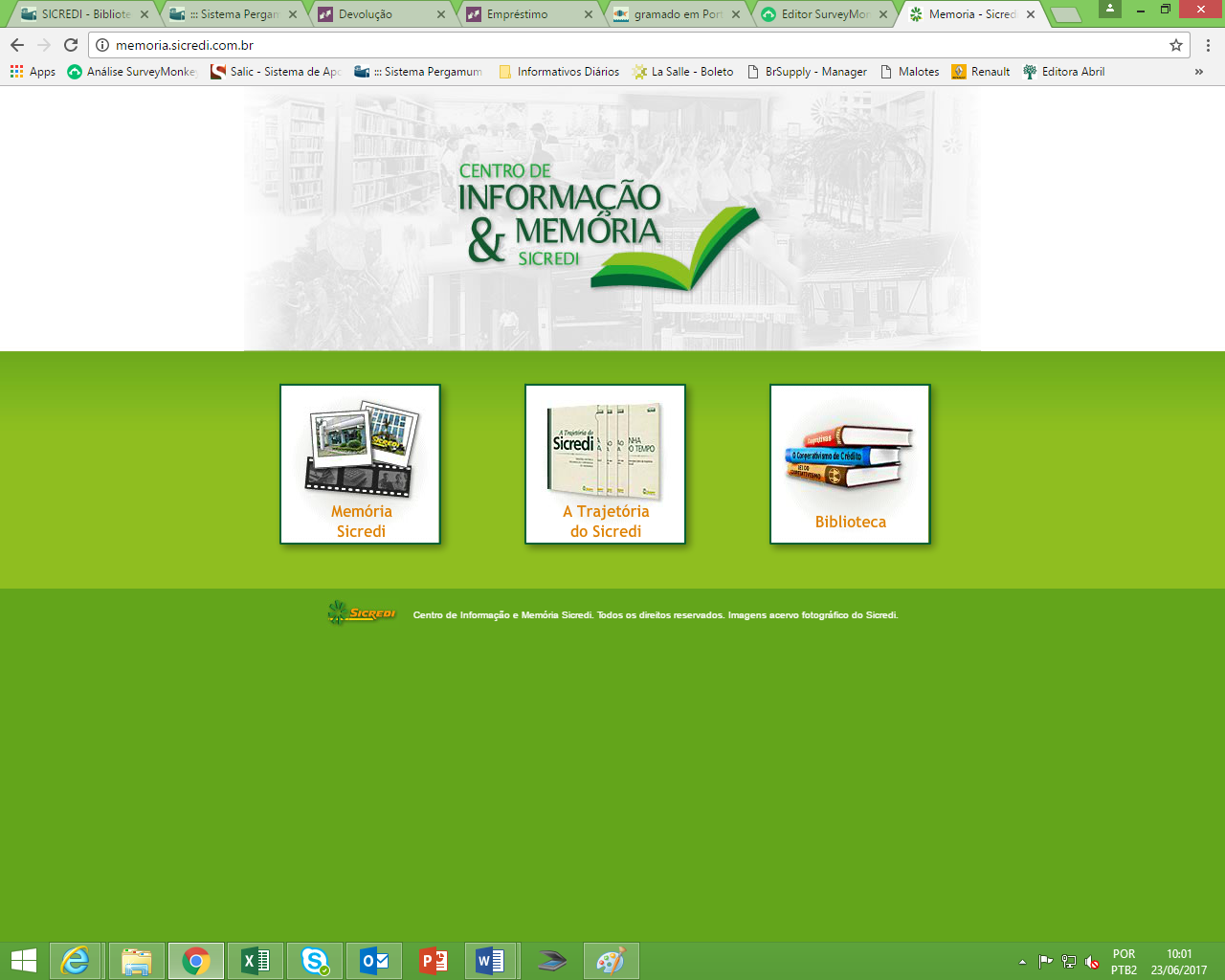Open the Memória Sicredi tile

[x=360, y=464]
